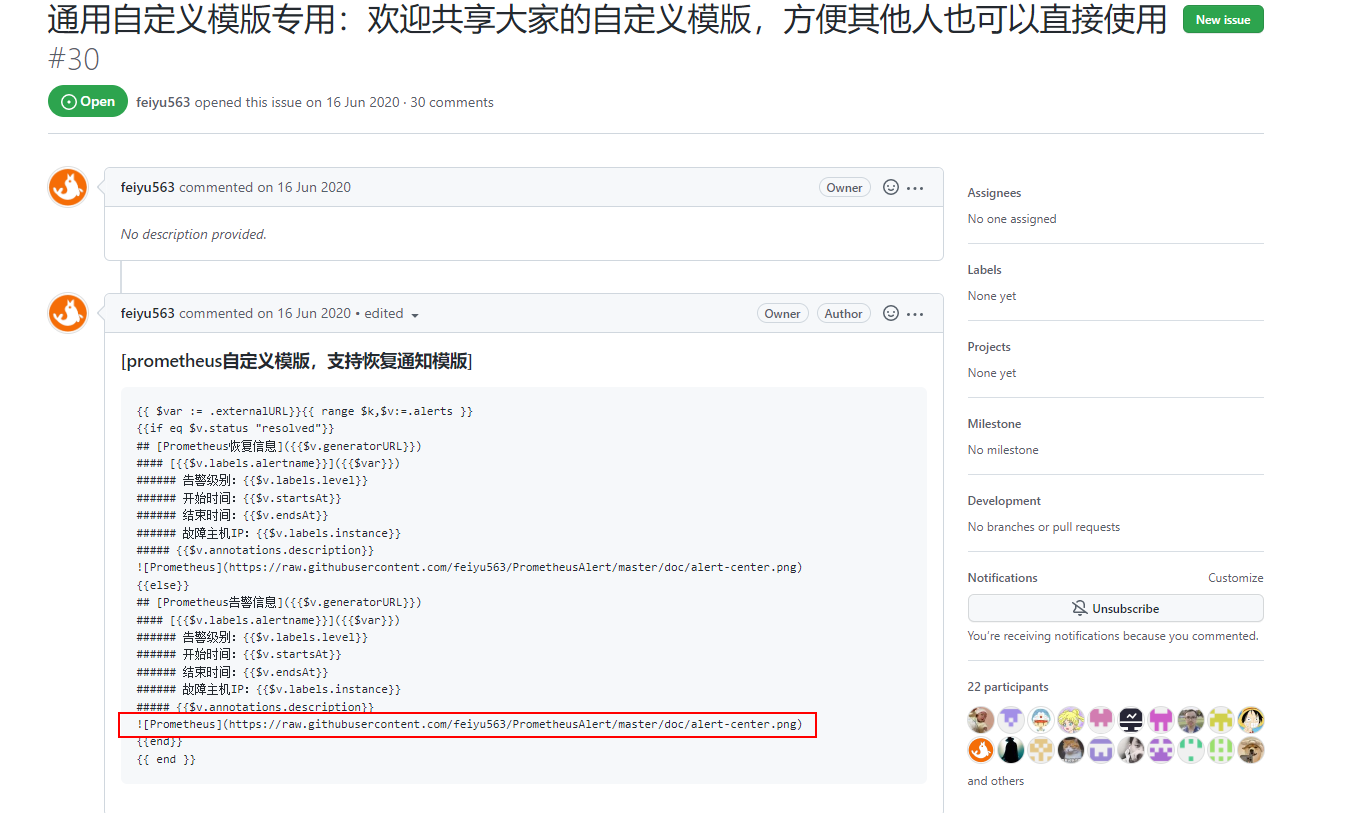Open the smiley reaction picker on second comment
This screenshot has width=1355, height=813.
click(x=890, y=313)
